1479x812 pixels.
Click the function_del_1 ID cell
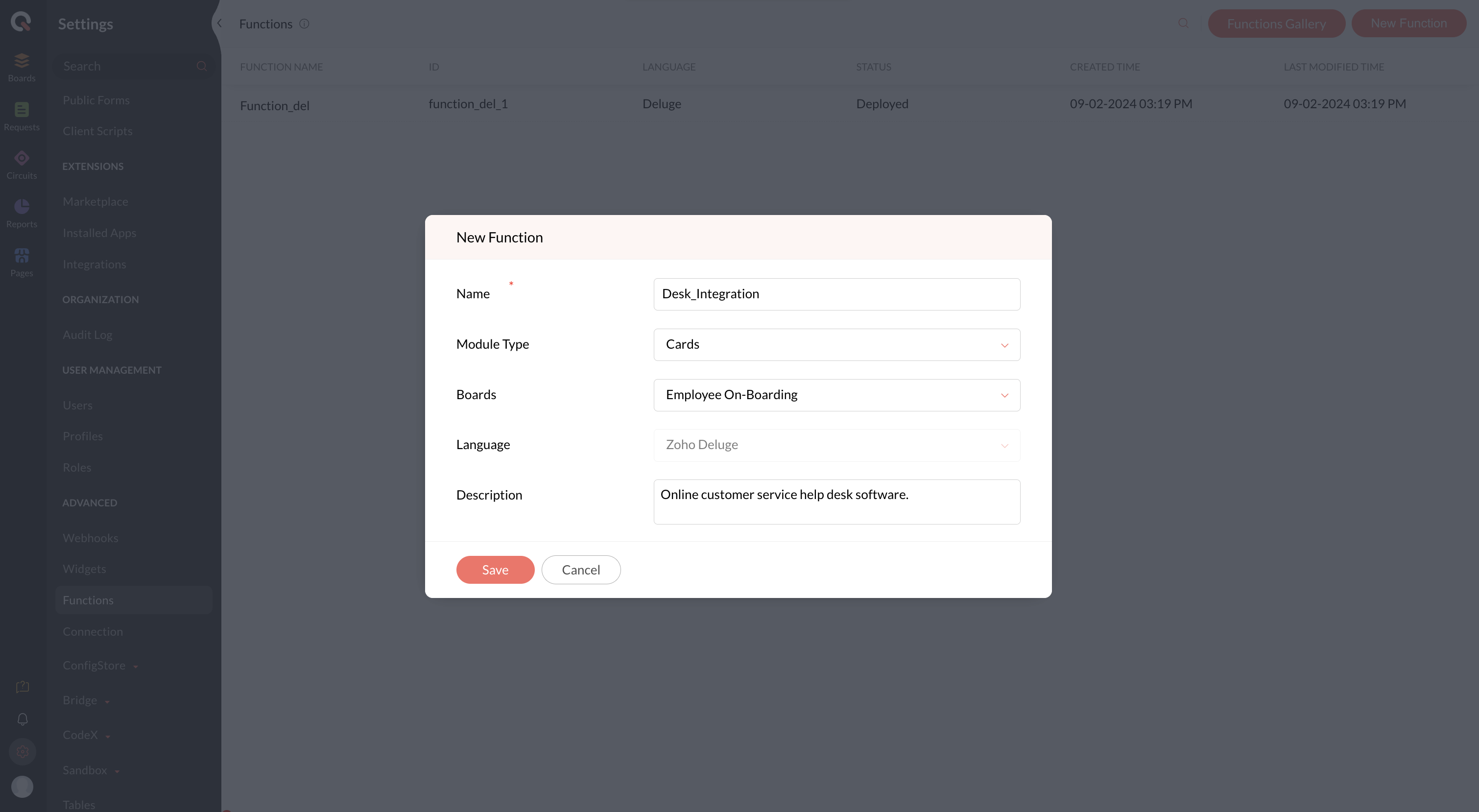tap(468, 103)
